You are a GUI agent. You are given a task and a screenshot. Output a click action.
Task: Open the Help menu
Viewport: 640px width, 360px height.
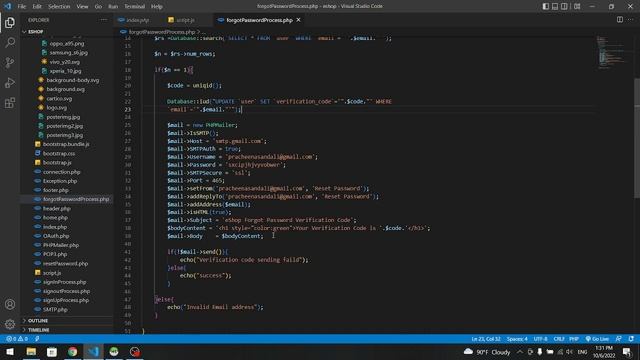point(157,7)
